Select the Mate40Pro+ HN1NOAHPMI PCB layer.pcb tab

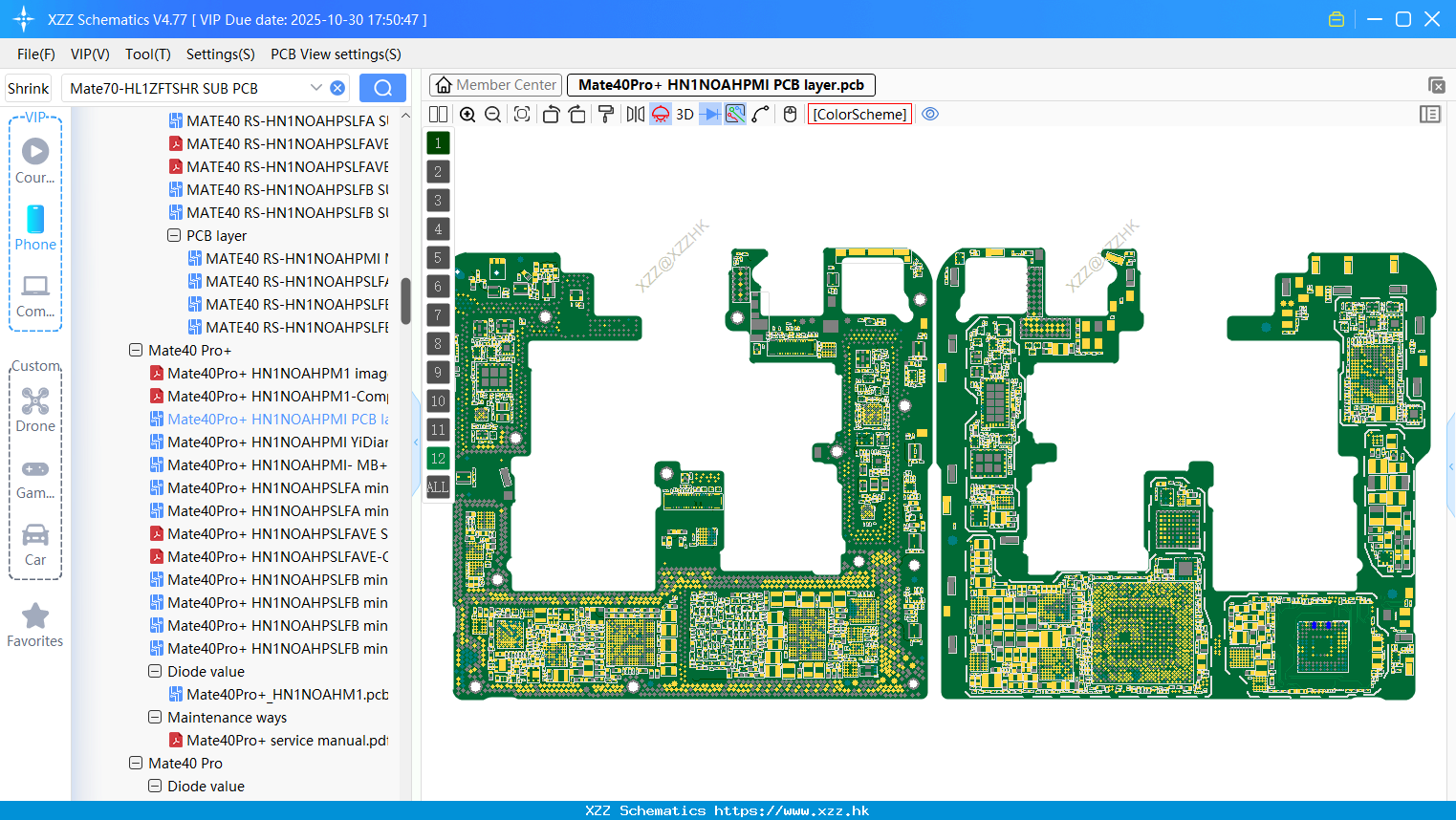pos(722,85)
